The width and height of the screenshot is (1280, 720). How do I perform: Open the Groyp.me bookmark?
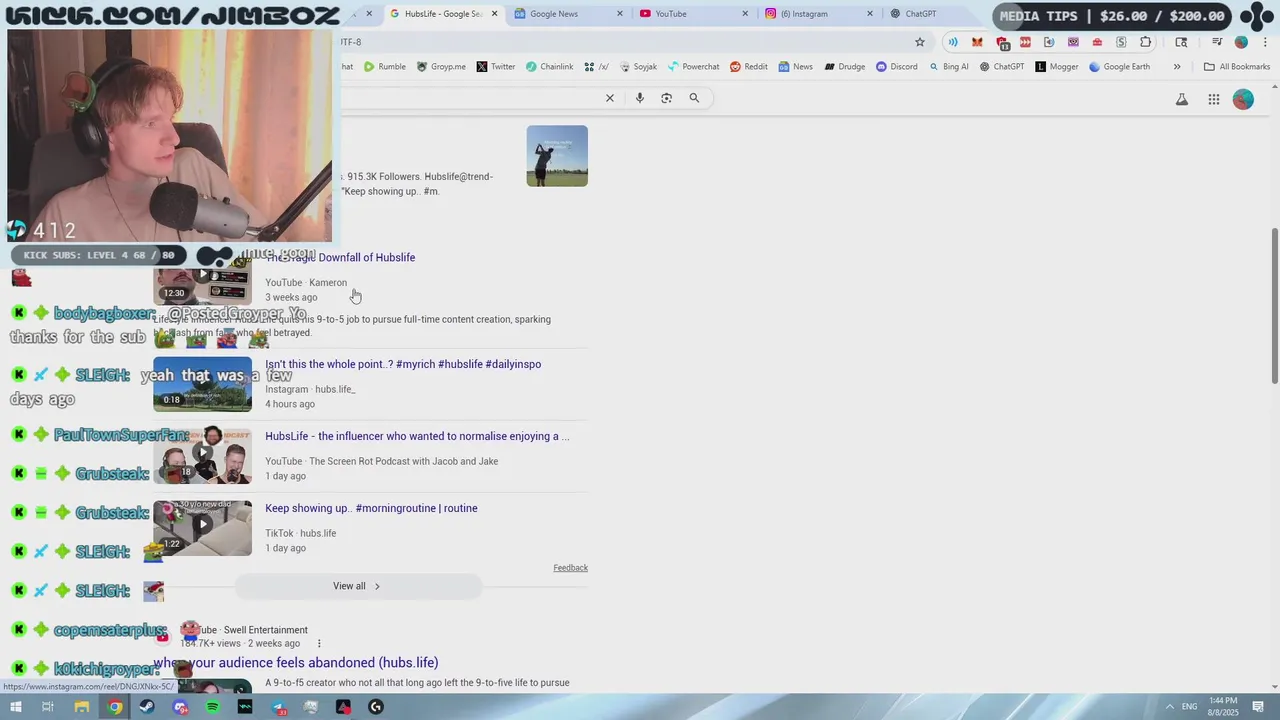click(x=441, y=67)
